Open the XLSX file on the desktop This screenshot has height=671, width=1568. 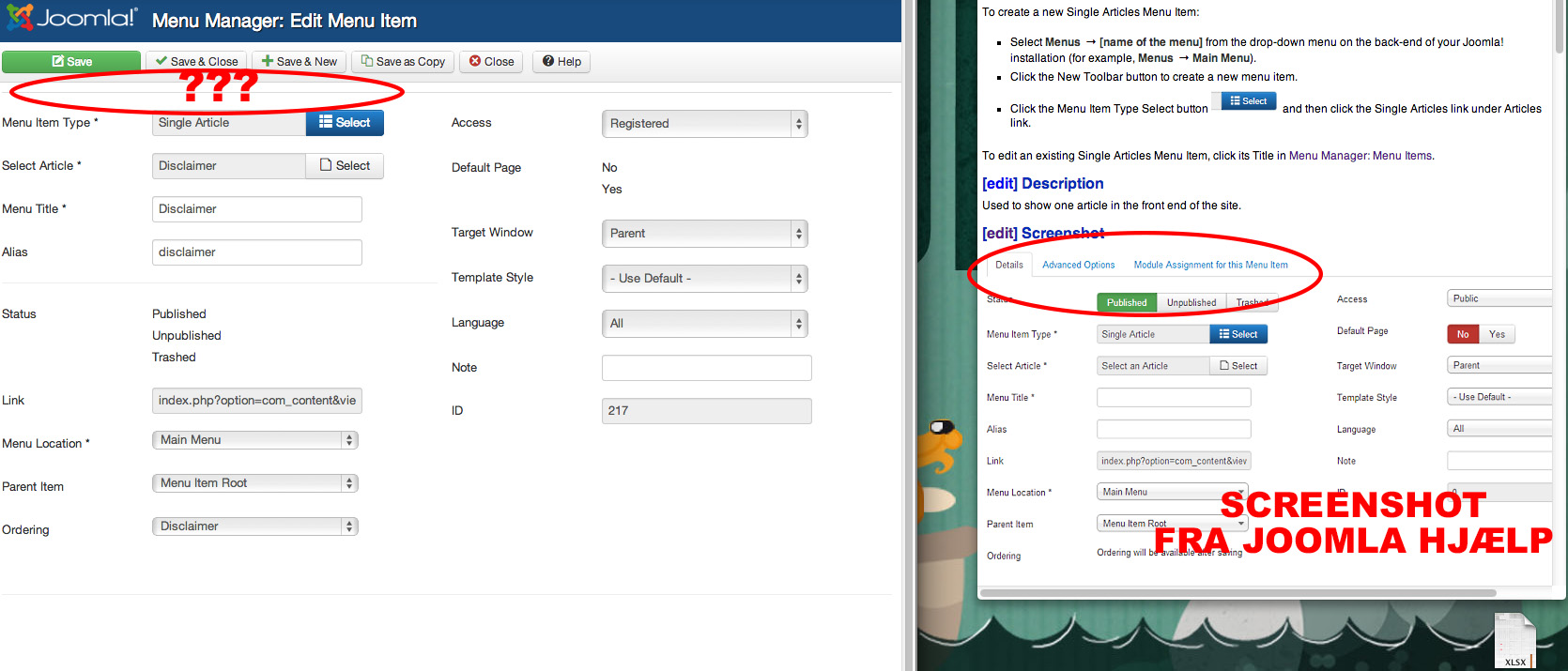coord(1514,641)
